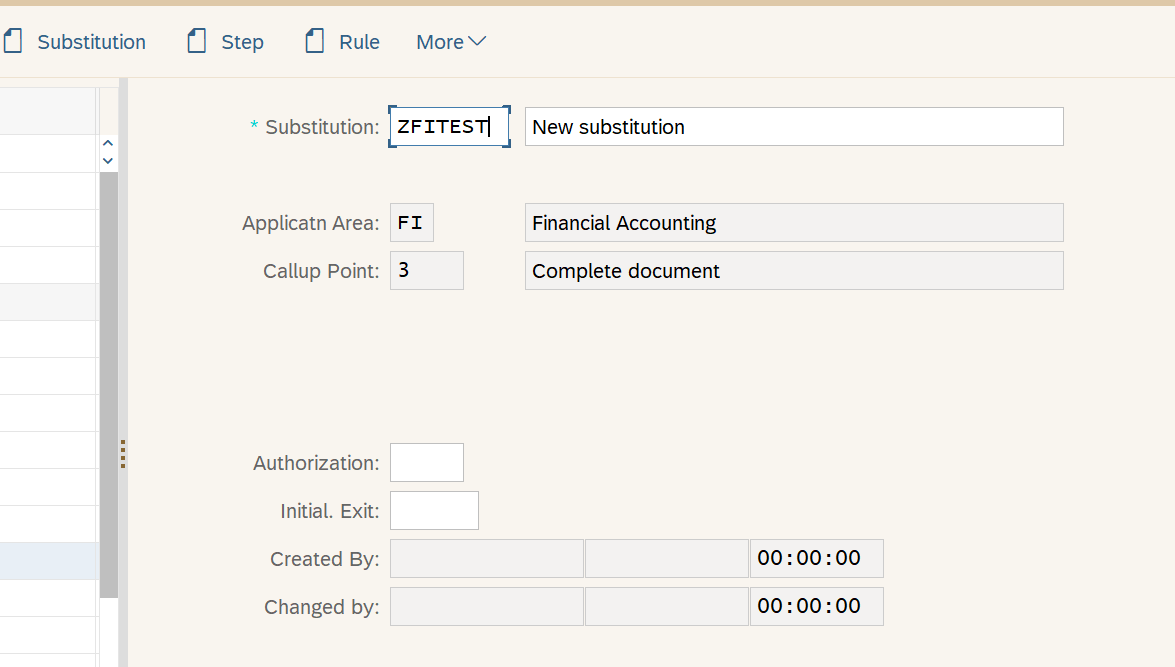Click the panel resize handle dots

[x=122, y=455]
